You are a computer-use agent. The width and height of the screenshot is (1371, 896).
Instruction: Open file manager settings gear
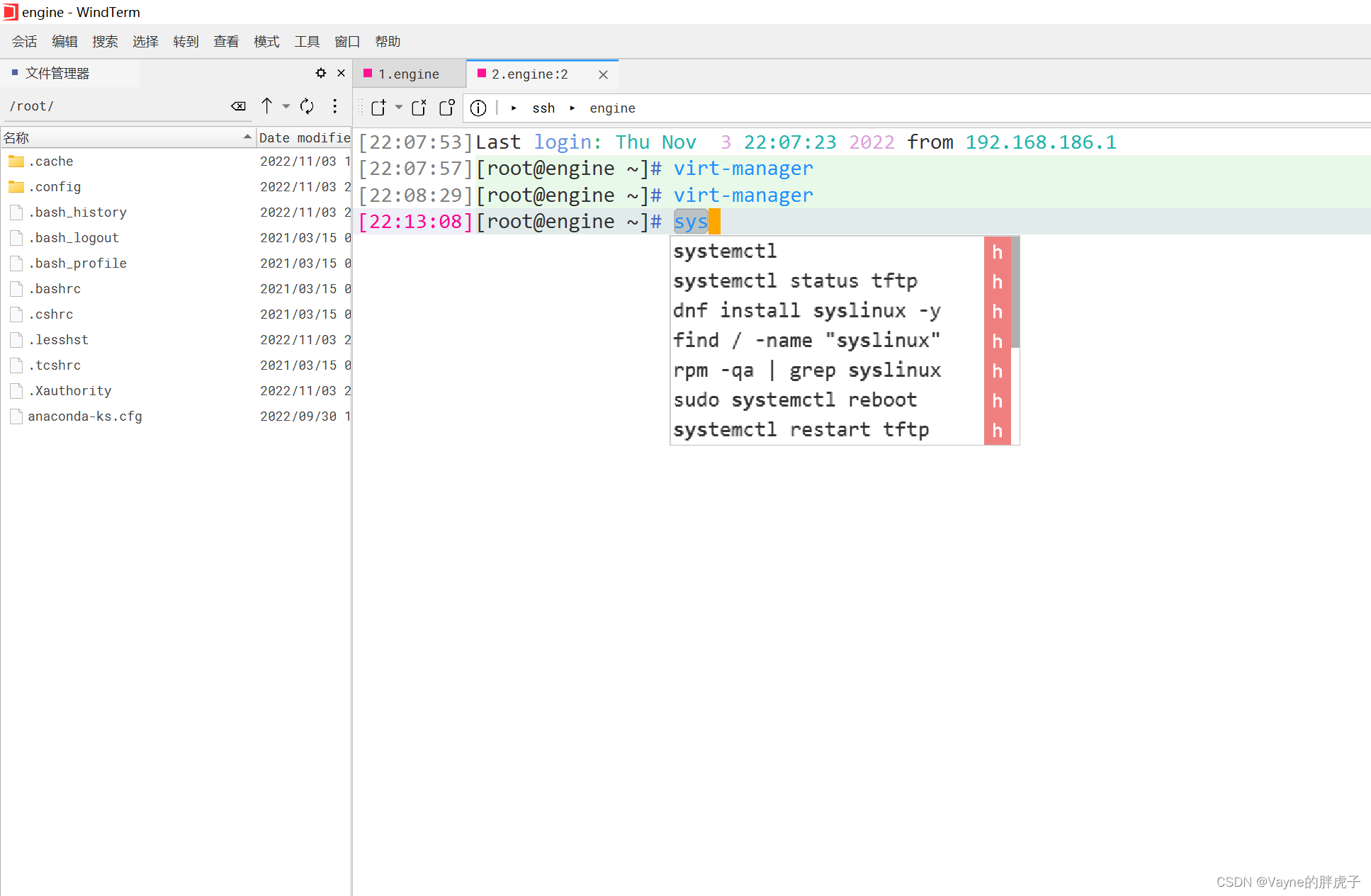(x=321, y=73)
